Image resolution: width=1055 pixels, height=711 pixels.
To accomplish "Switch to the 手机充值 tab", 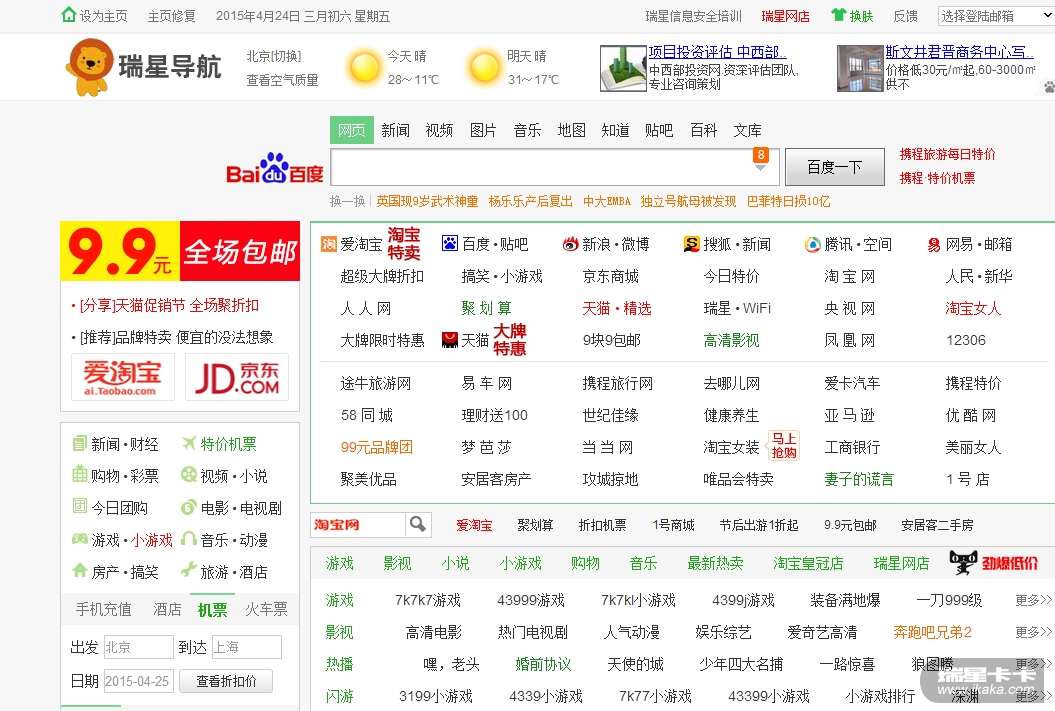I will coord(104,609).
